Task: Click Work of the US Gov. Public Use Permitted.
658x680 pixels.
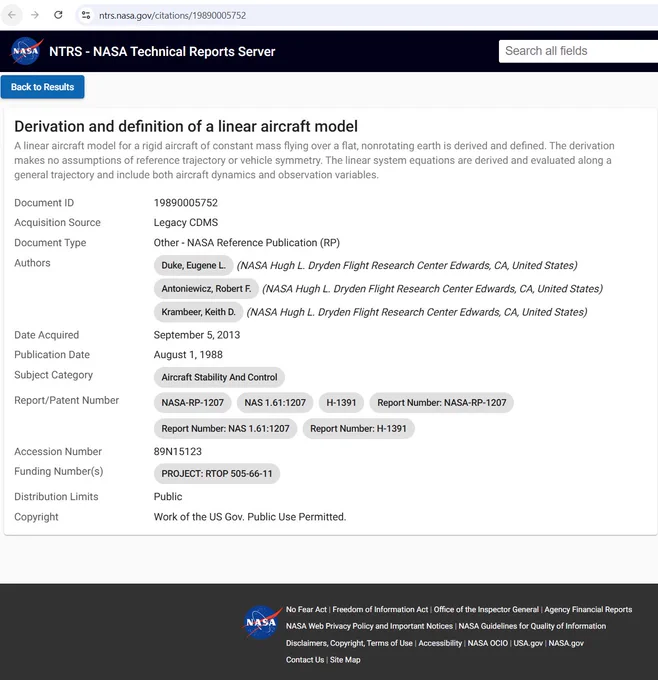Action: click(x=250, y=517)
